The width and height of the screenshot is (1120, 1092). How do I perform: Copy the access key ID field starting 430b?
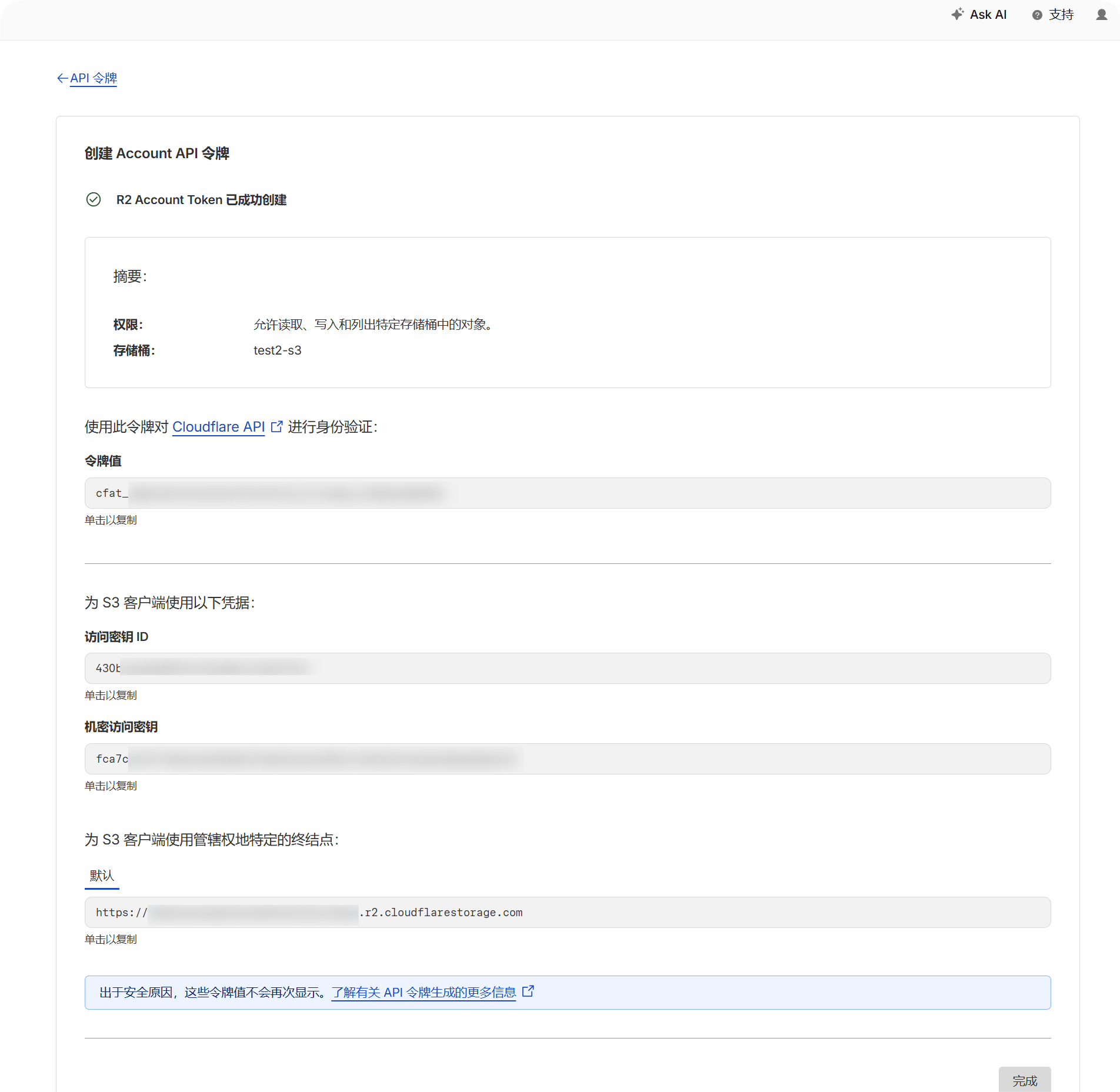tap(568, 668)
